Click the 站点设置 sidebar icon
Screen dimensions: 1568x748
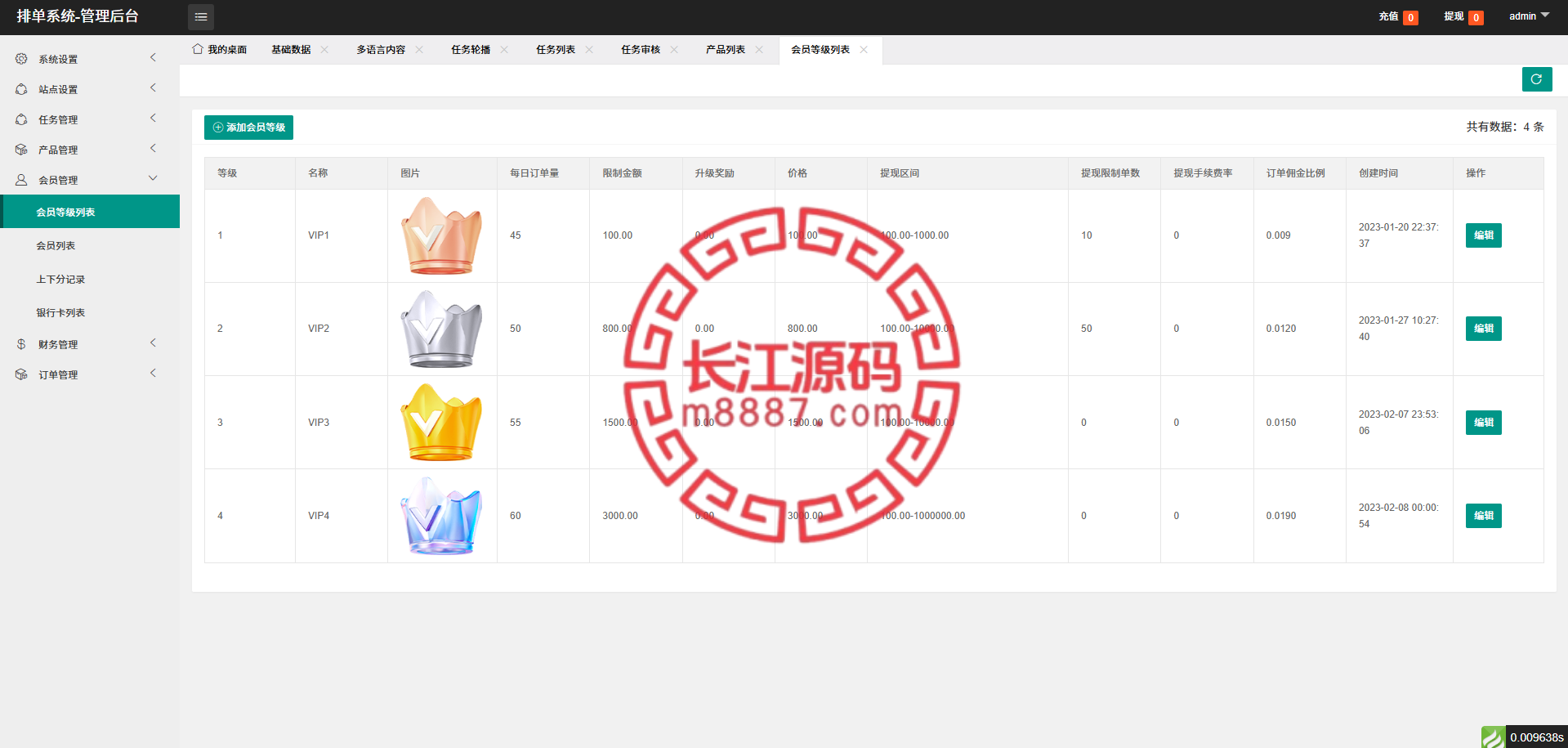21,89
